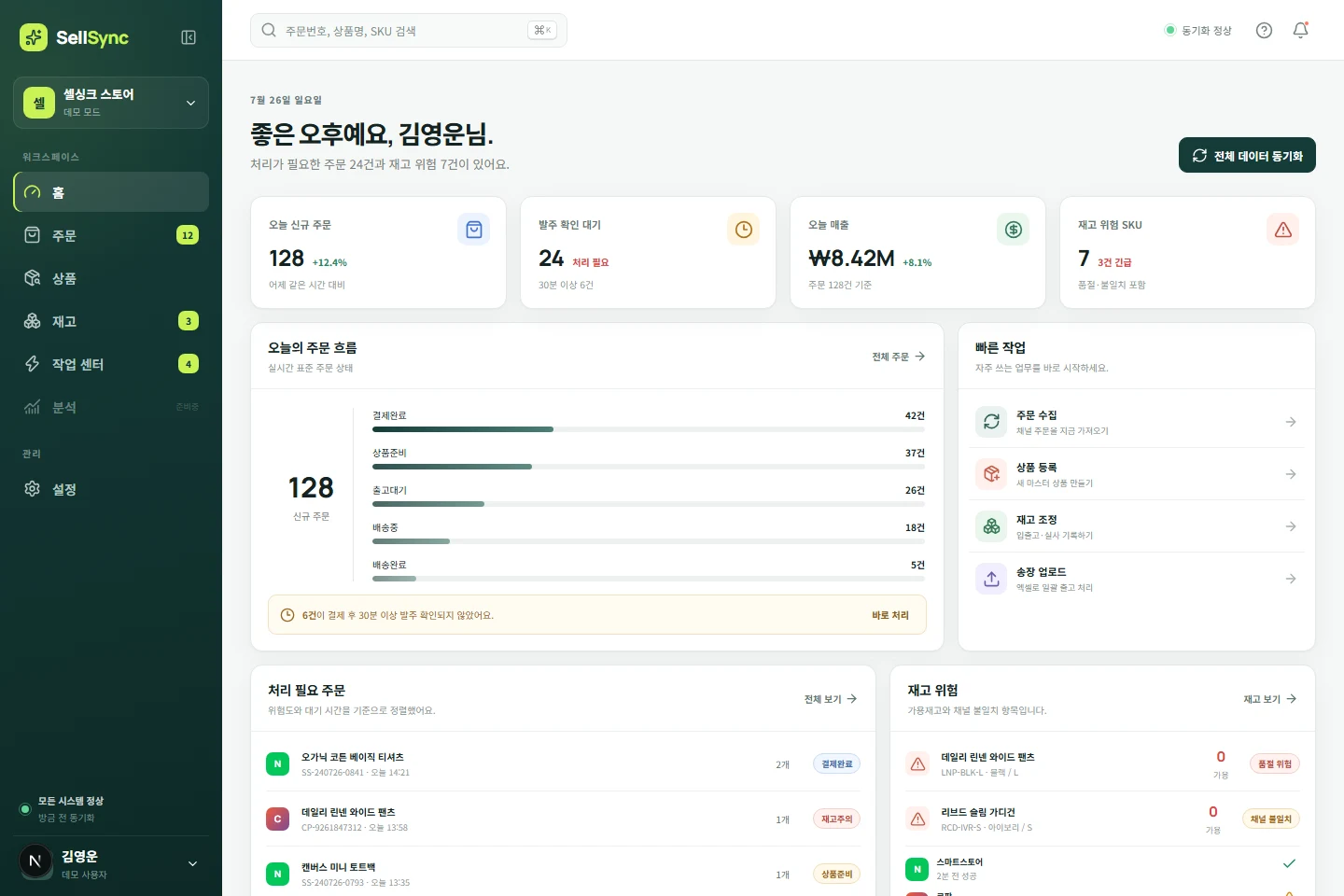
Task: Click 재고주의 tag on 데일리 린넨 와이드 팬츠 order
Action: pyautogui.click(x=836, y=819)
